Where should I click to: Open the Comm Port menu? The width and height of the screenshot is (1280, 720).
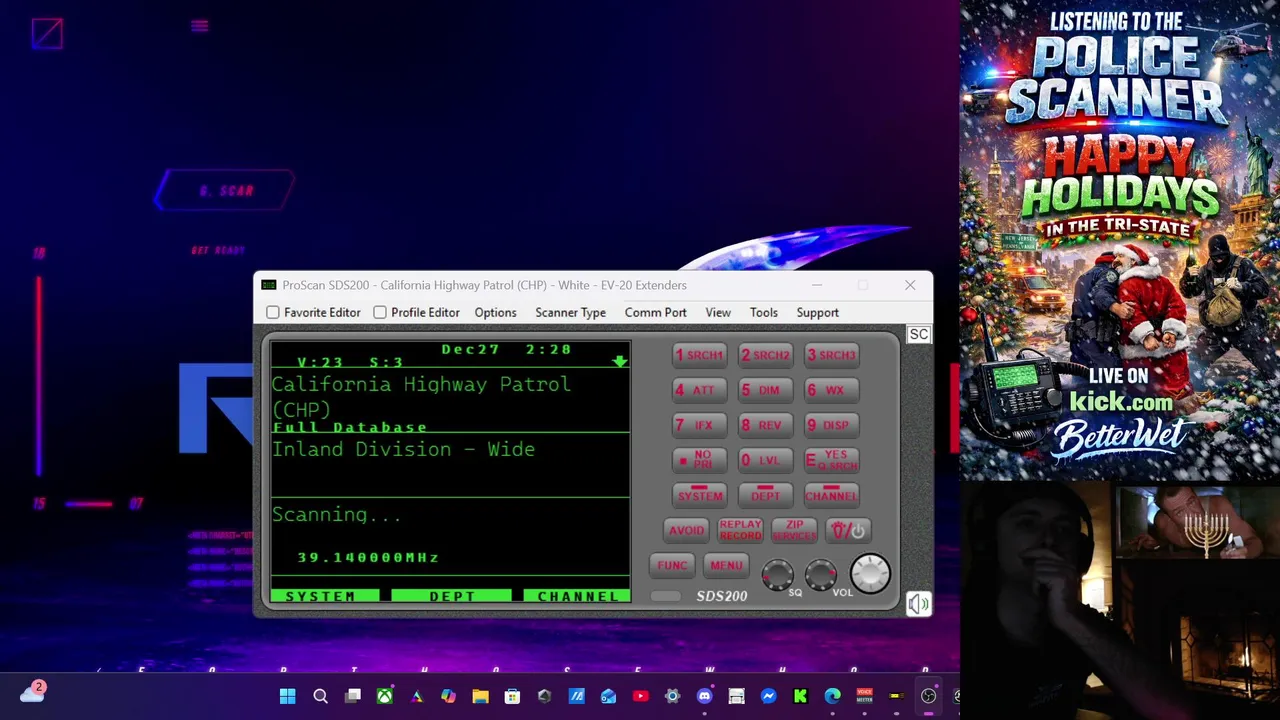(656, 313)
